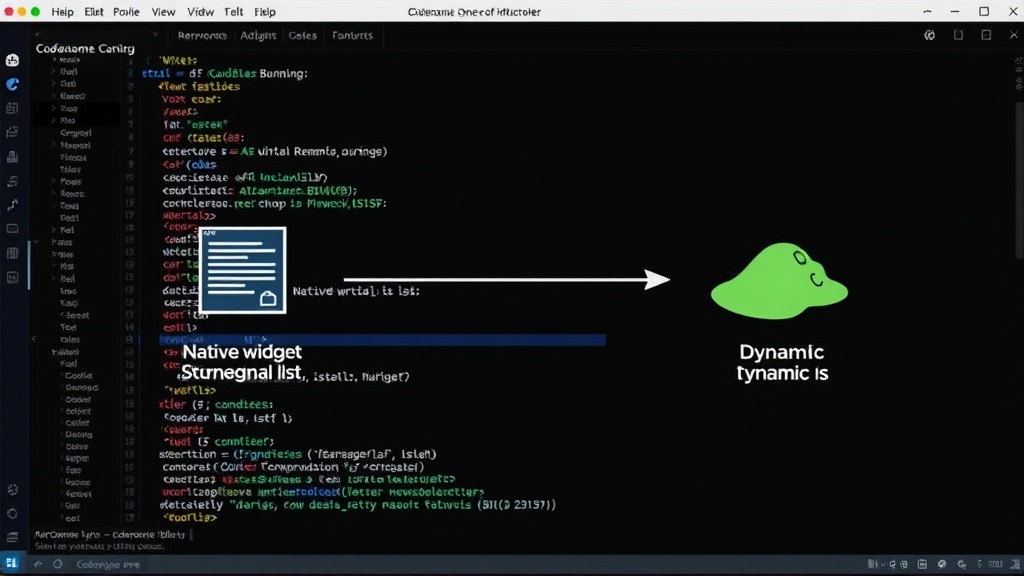Click the back arrow in the status bar
This screenshot has width=1024, height=576.
coord(38,564)
